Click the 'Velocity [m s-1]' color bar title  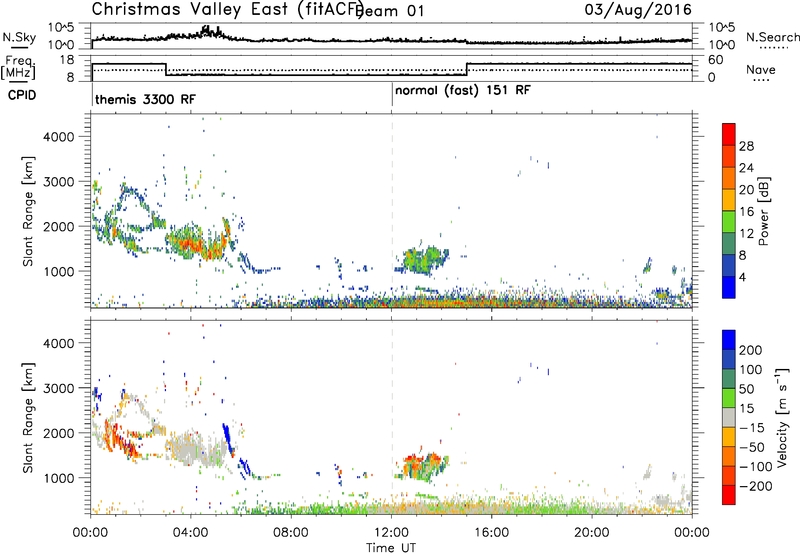782,417
